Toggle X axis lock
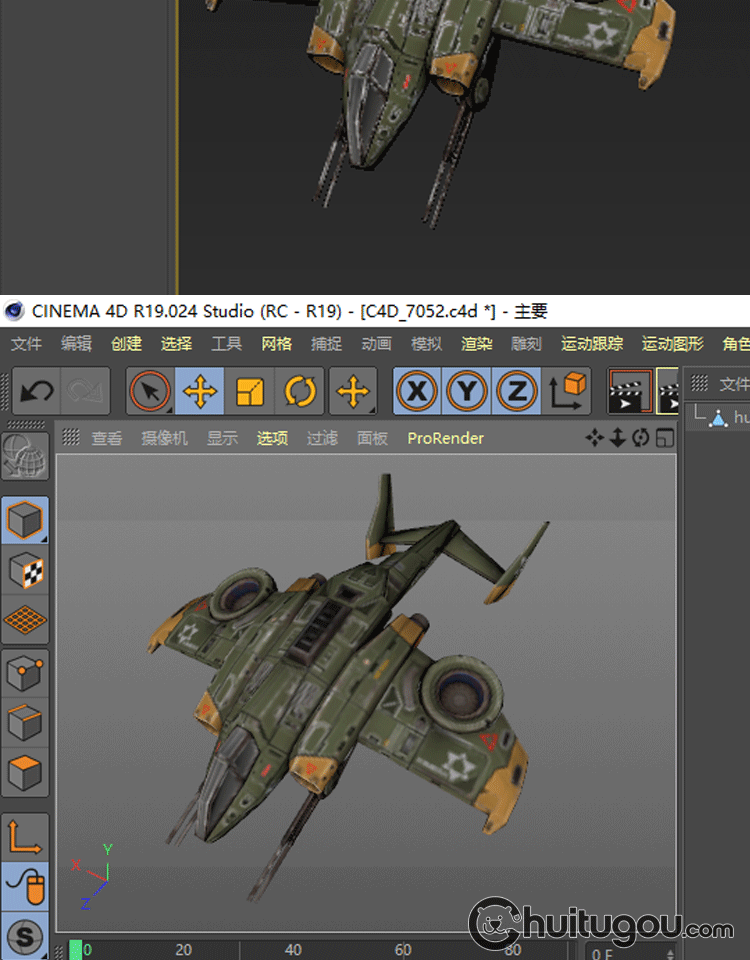 (417, 391)
